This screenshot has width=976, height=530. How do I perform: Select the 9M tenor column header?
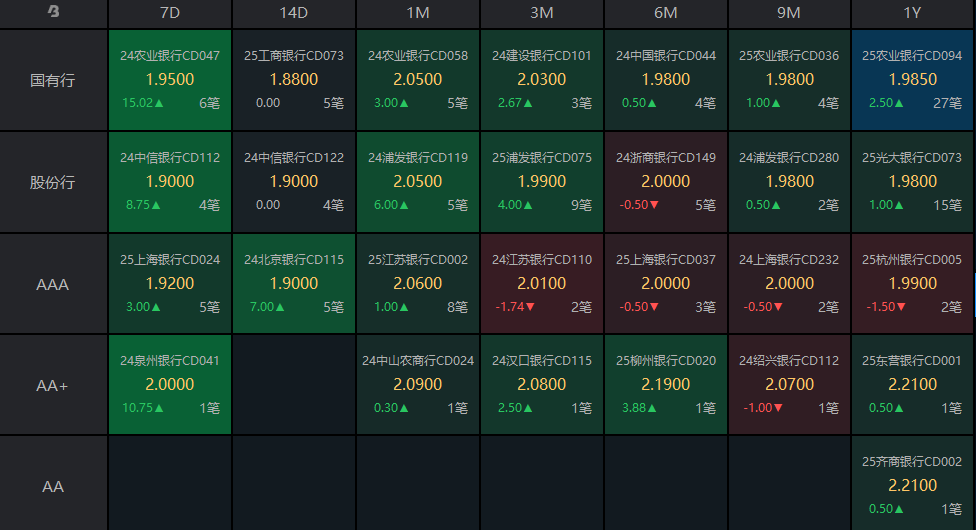[789, 13]
